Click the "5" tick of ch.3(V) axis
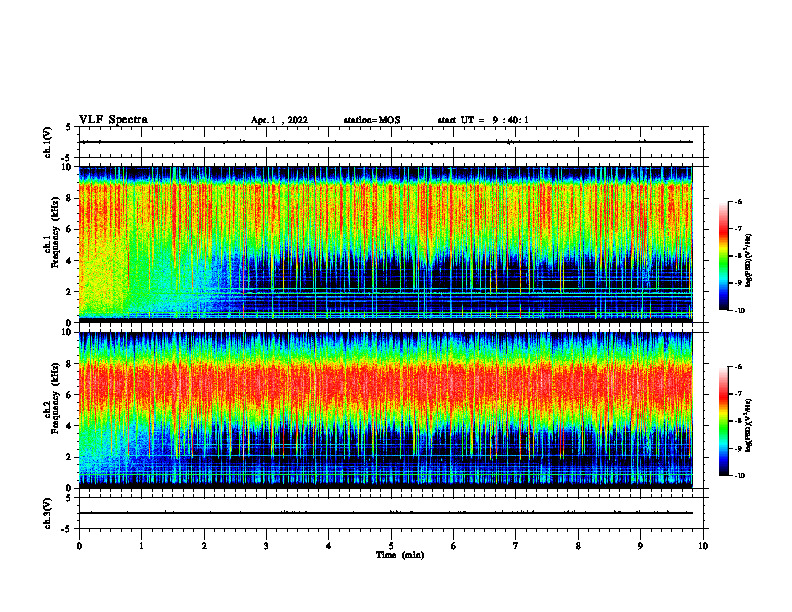792x612 pixels. [x=69, y=498]
